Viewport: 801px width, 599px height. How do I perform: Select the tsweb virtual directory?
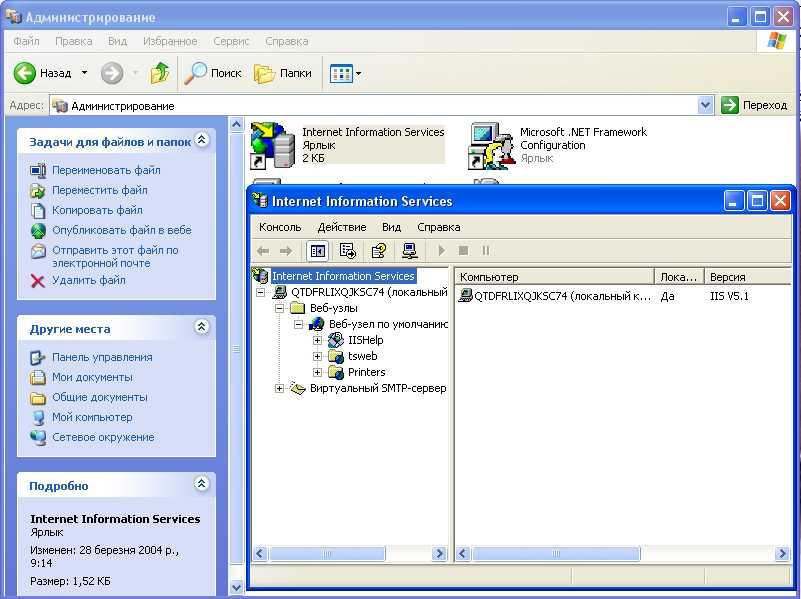click(x=362, y=356)
